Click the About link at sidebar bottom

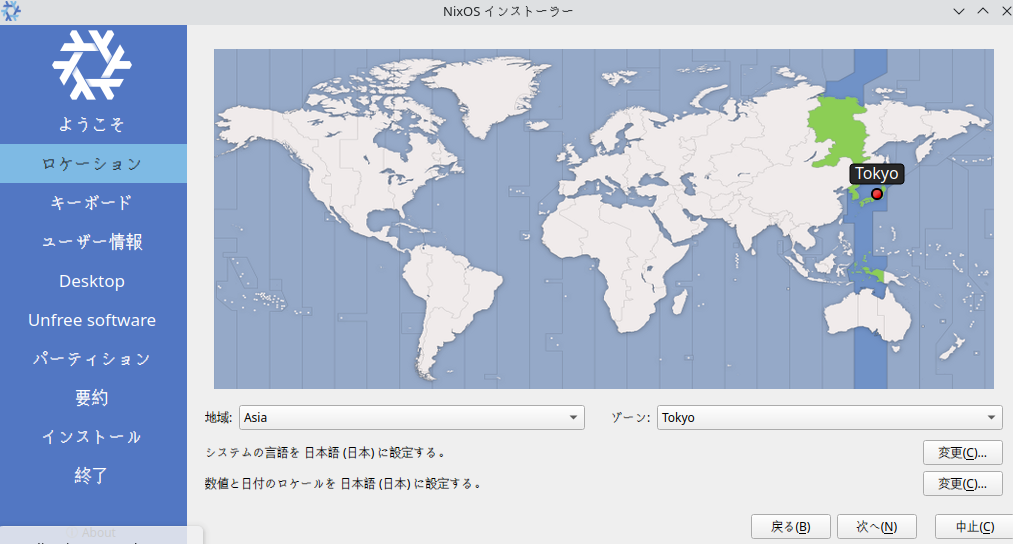(x=92, y=532)
